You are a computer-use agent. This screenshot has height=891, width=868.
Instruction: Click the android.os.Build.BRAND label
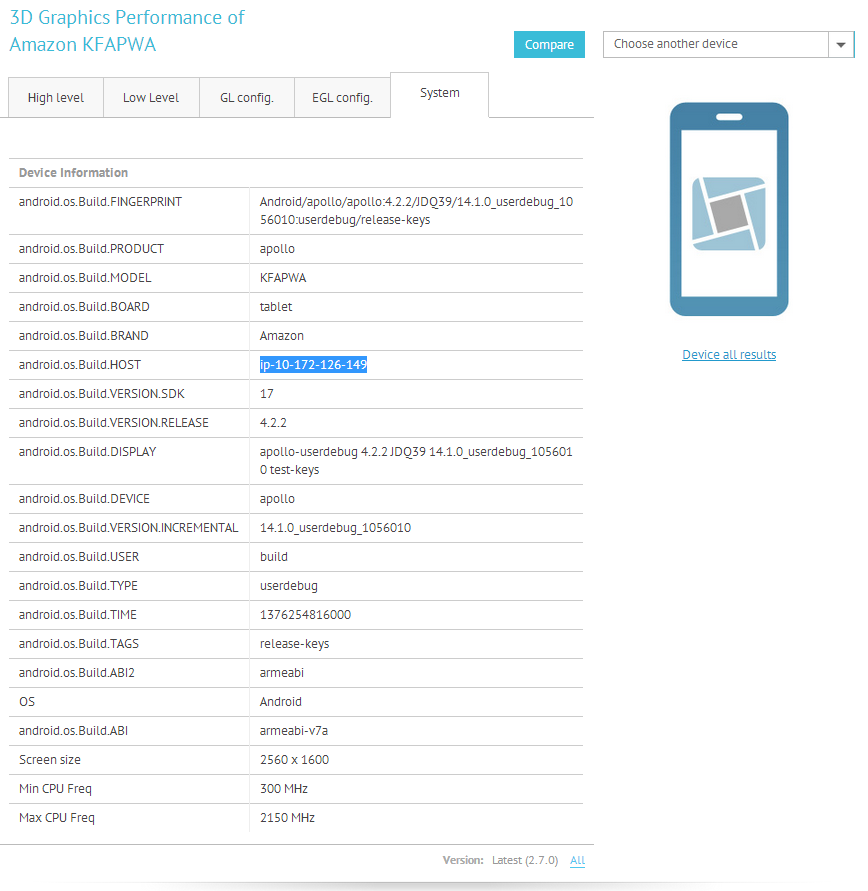(x=84, y=336)
